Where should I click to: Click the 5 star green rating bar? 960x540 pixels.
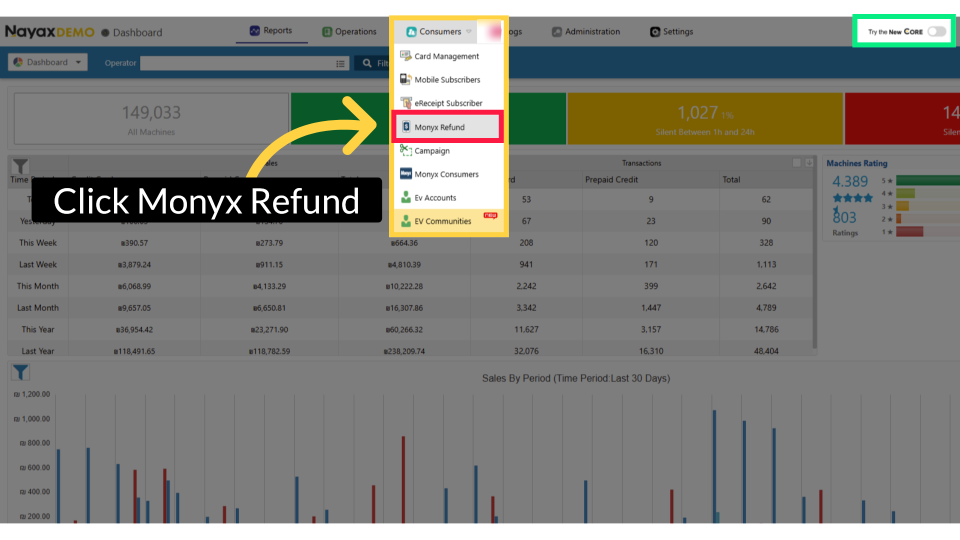928,180
